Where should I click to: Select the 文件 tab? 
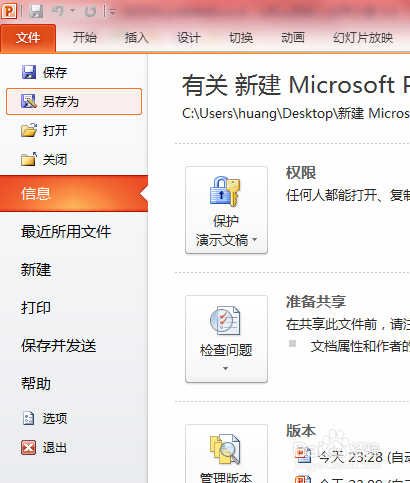28,38
